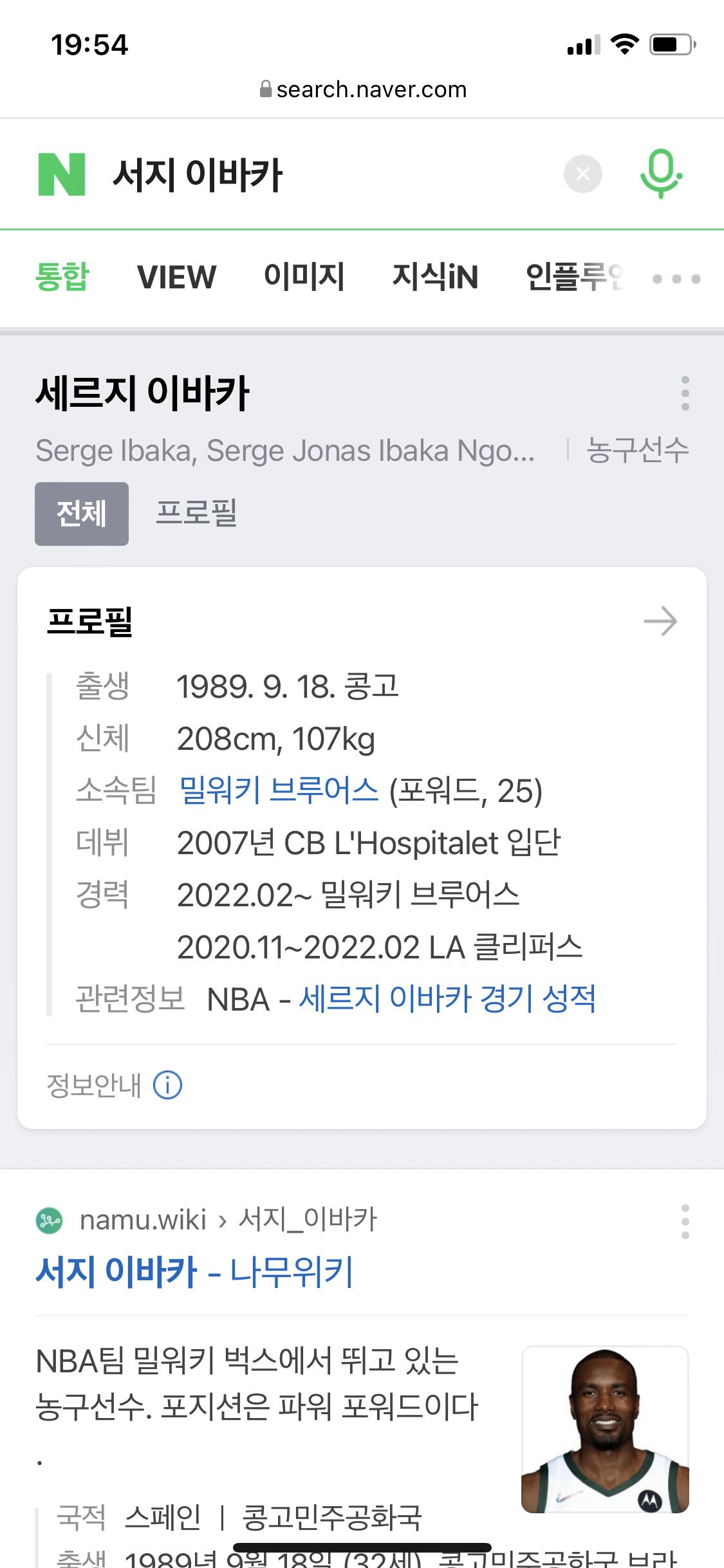The height and width of the screenshot is (1568, 724).
Task: Switch to the 이미지 tab
Action: pos(304,277)
